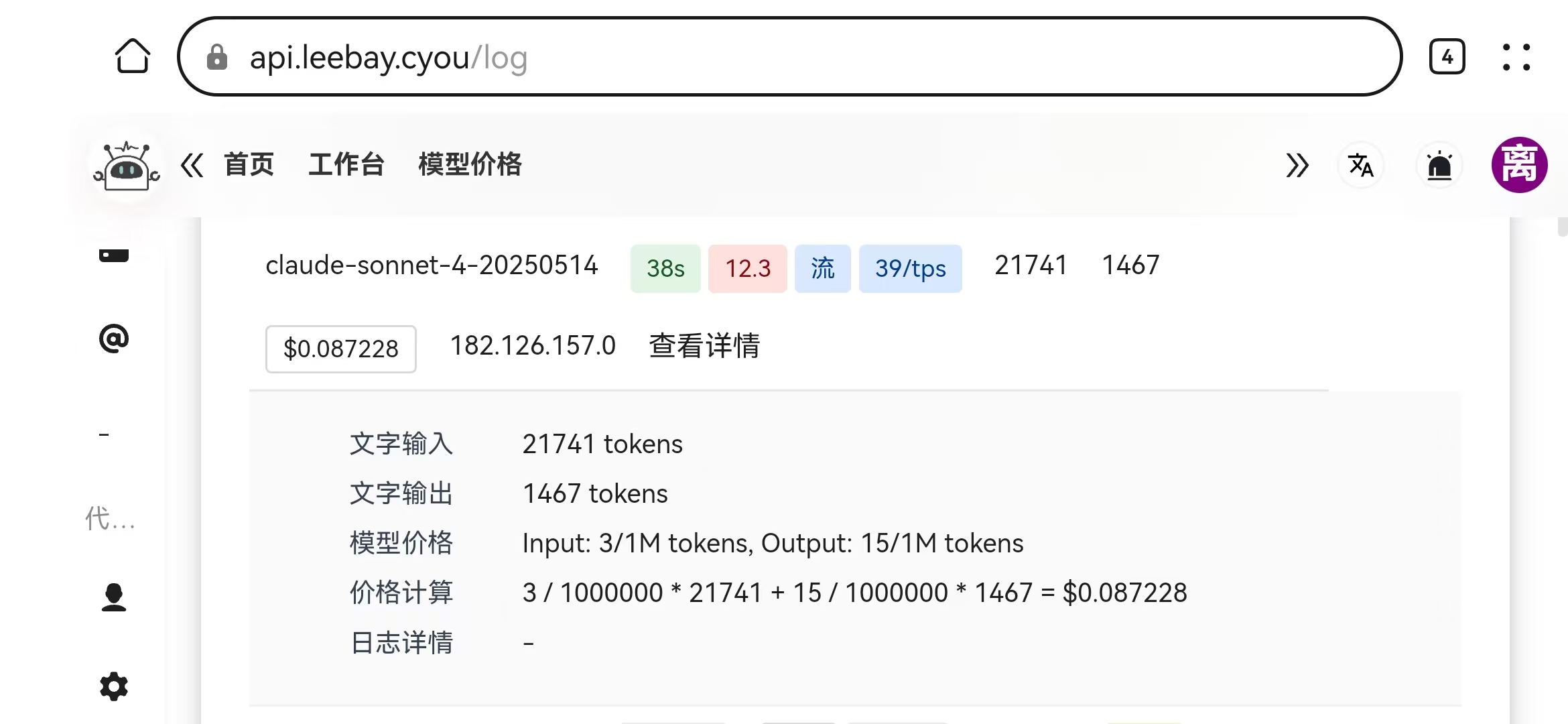This screenshot has height=724, width=1568.
Task: Click the alarm notification icon
Action: pos(1439,166)
